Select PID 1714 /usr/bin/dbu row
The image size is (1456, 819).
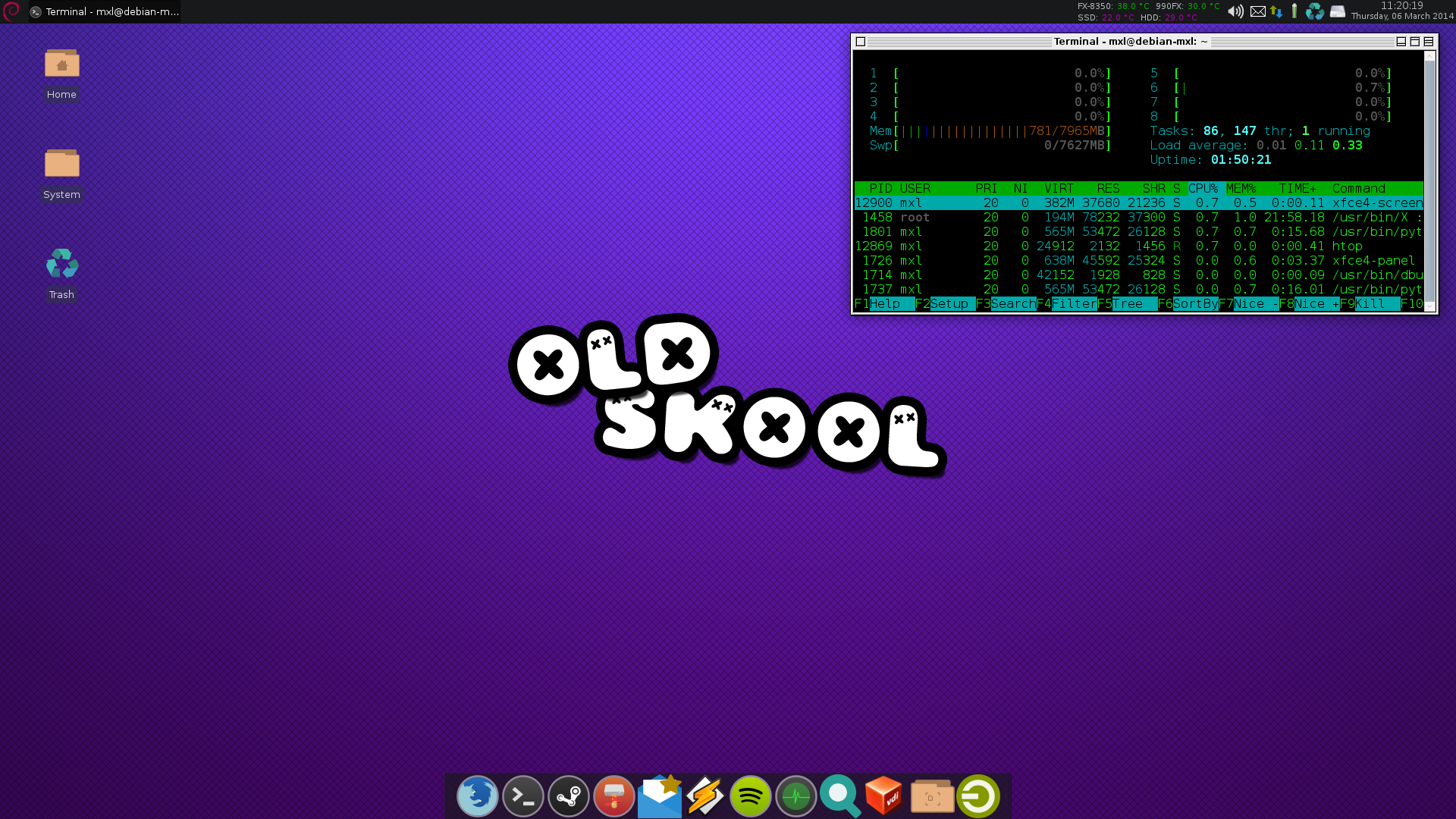(x=1138, y=275)
